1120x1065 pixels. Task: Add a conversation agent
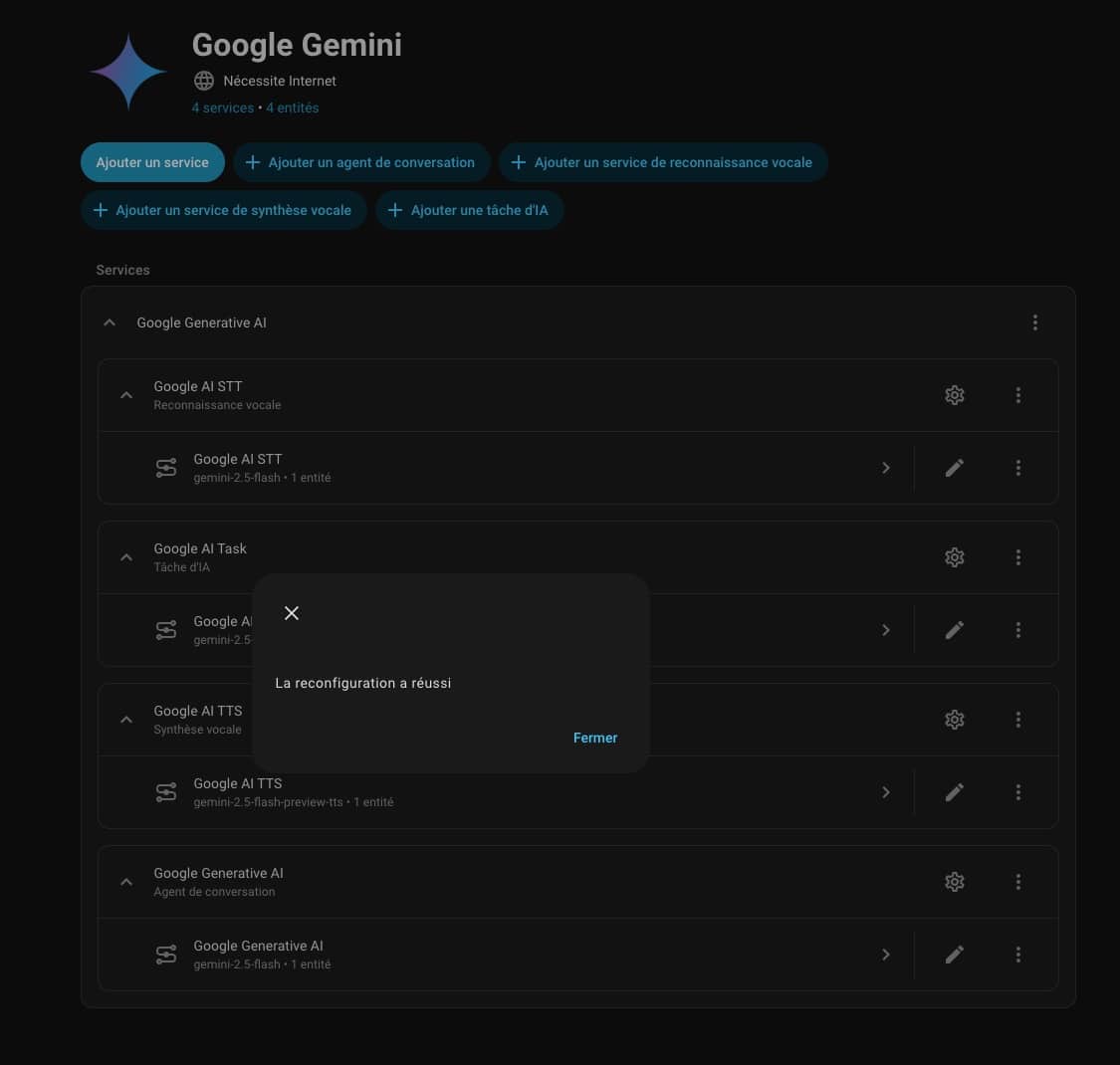pos(360,162)
